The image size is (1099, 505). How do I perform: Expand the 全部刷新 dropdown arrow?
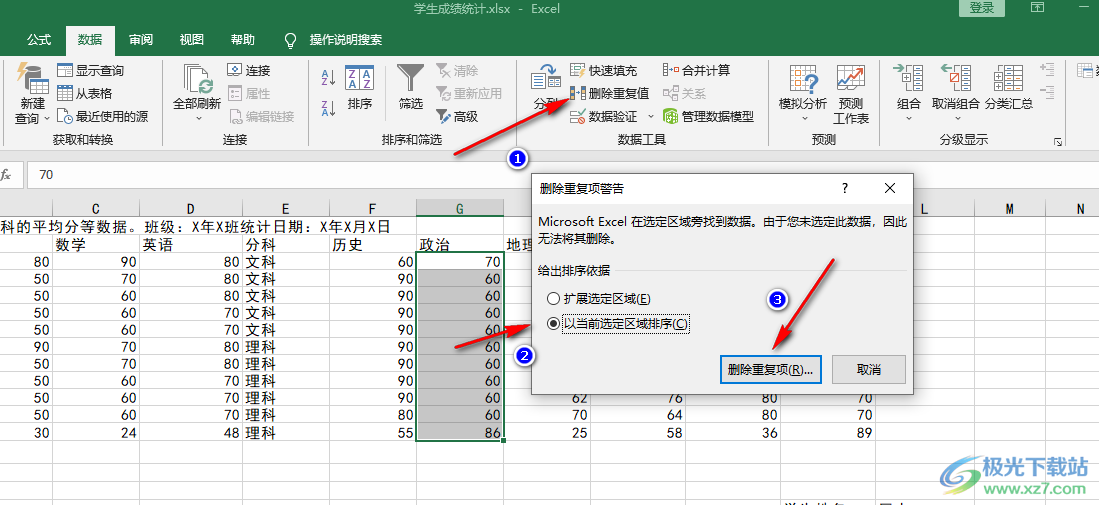(197, 118)
